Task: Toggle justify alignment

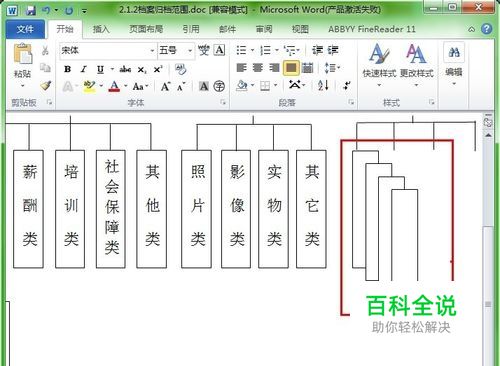Action: pos(291,68)
